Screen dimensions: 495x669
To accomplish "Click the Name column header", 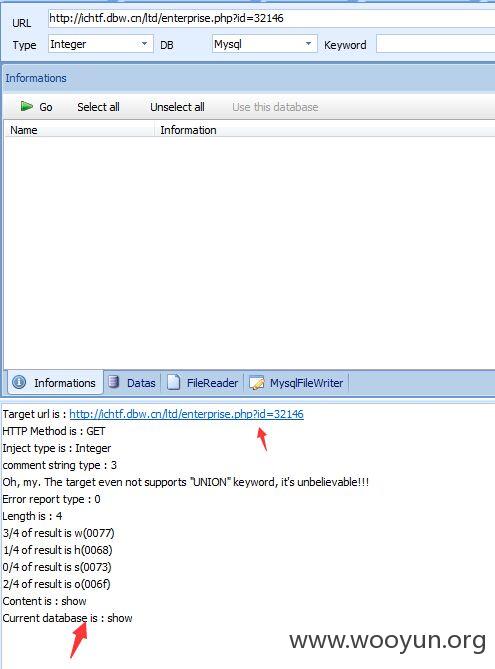I will pyautogui.click(x=79, y=130).
